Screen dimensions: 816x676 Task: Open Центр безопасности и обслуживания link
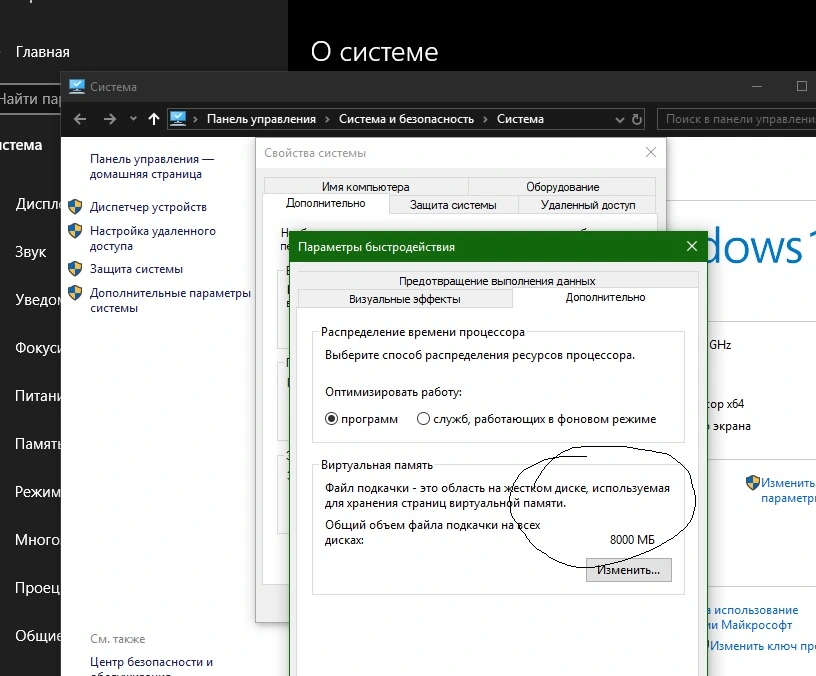coord(151,666)
